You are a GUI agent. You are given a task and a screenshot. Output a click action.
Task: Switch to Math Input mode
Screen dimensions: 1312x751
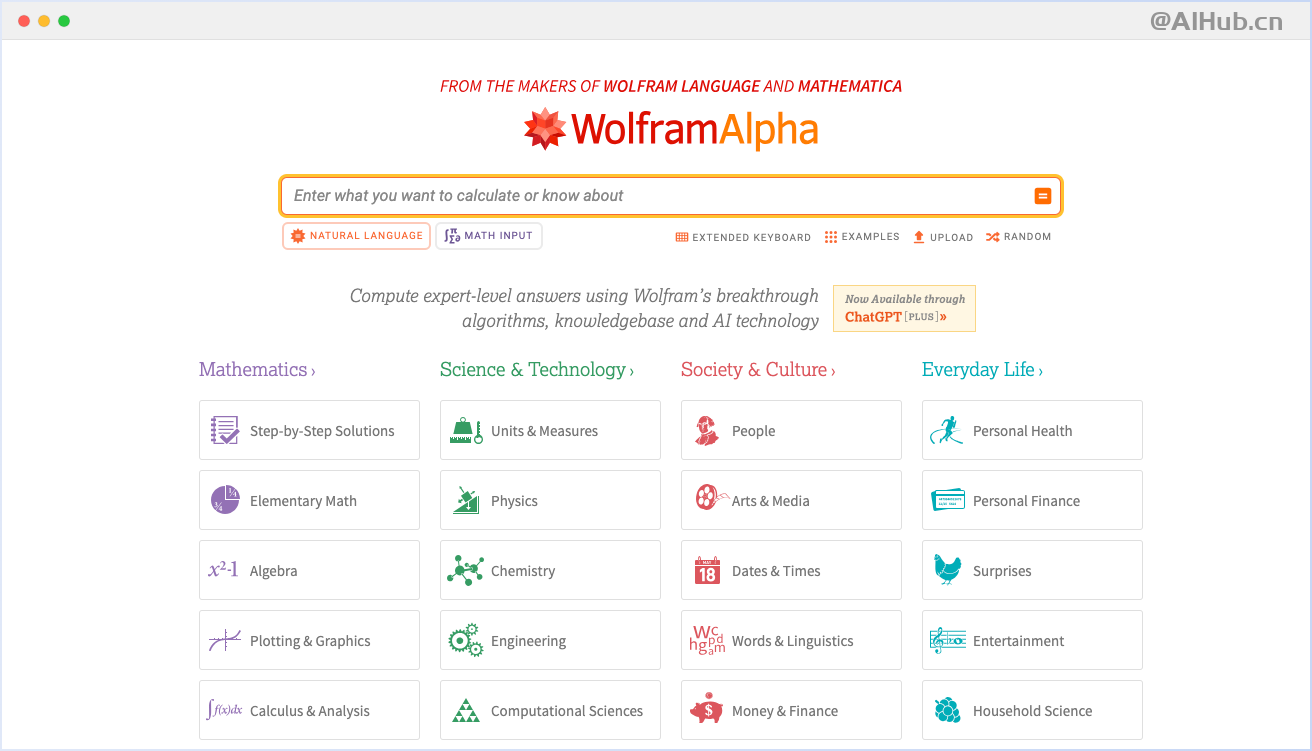[489, 236]
